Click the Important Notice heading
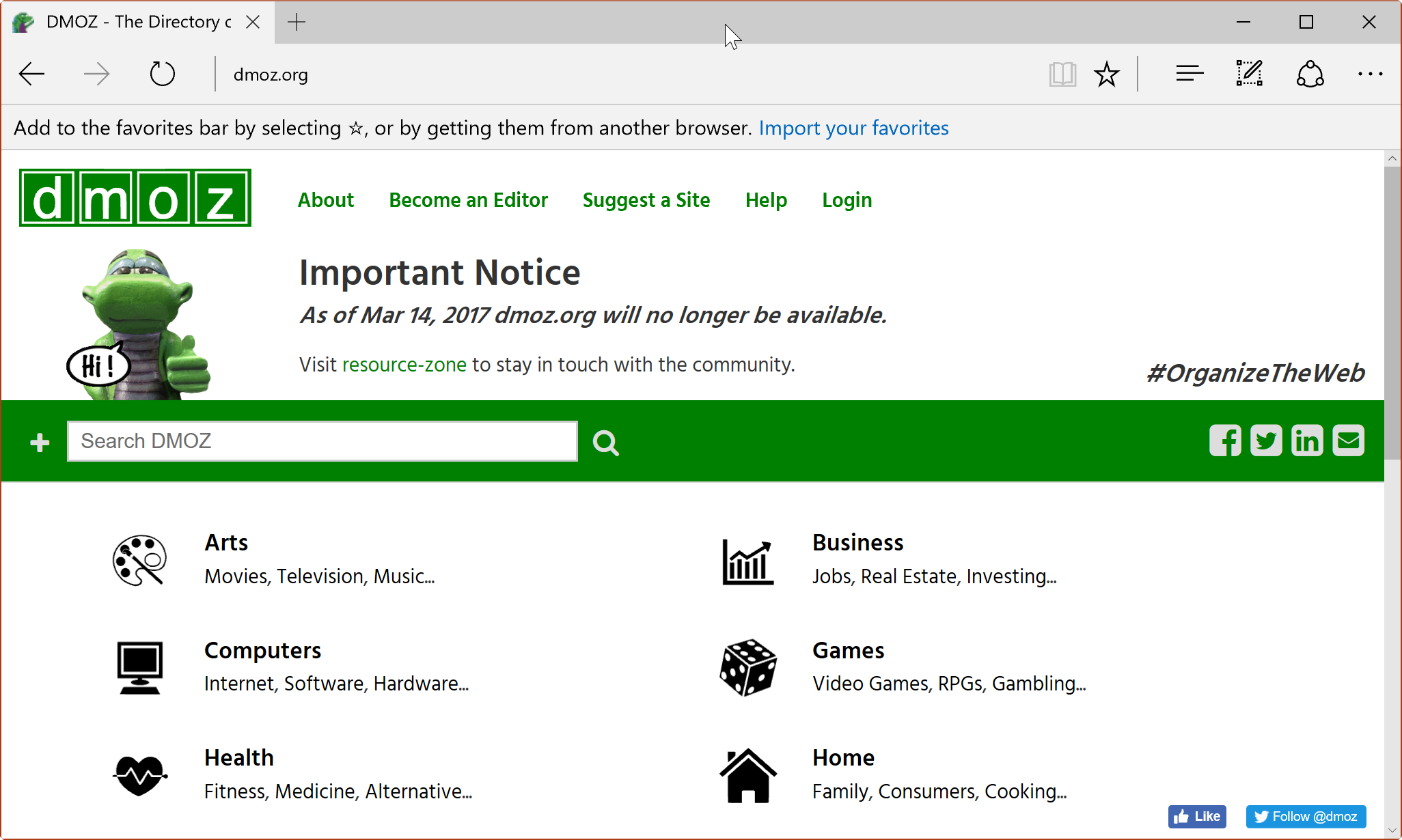1402x840 pixels. click(440, 273)
